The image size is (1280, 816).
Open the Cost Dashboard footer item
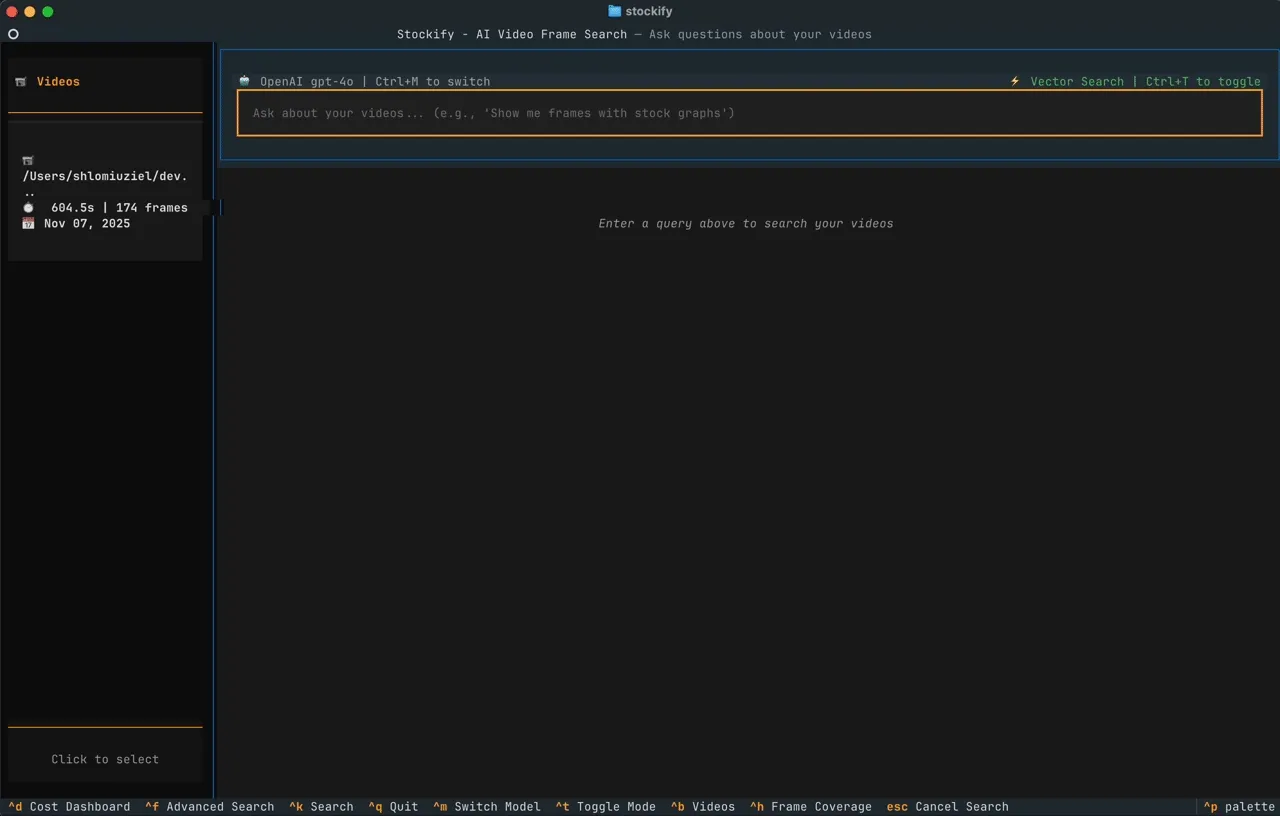(x=69, y=806)
